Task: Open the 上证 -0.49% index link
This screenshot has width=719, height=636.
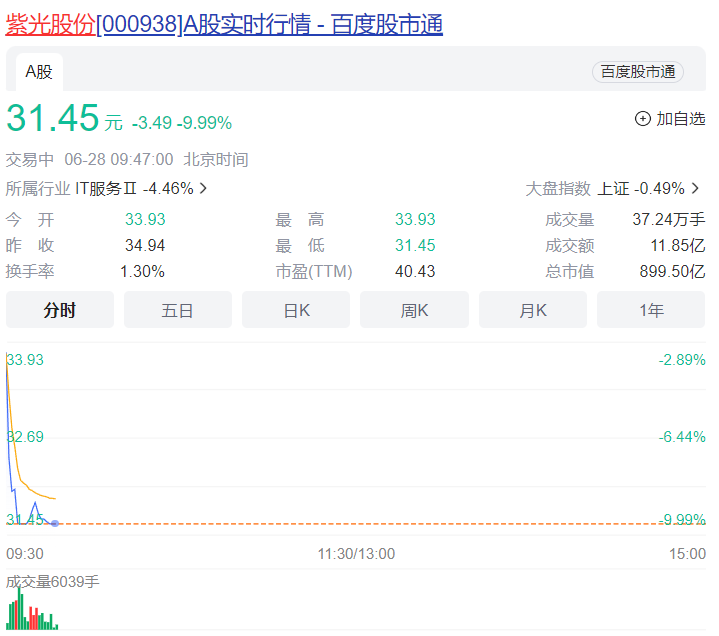Action: (641, 188)
